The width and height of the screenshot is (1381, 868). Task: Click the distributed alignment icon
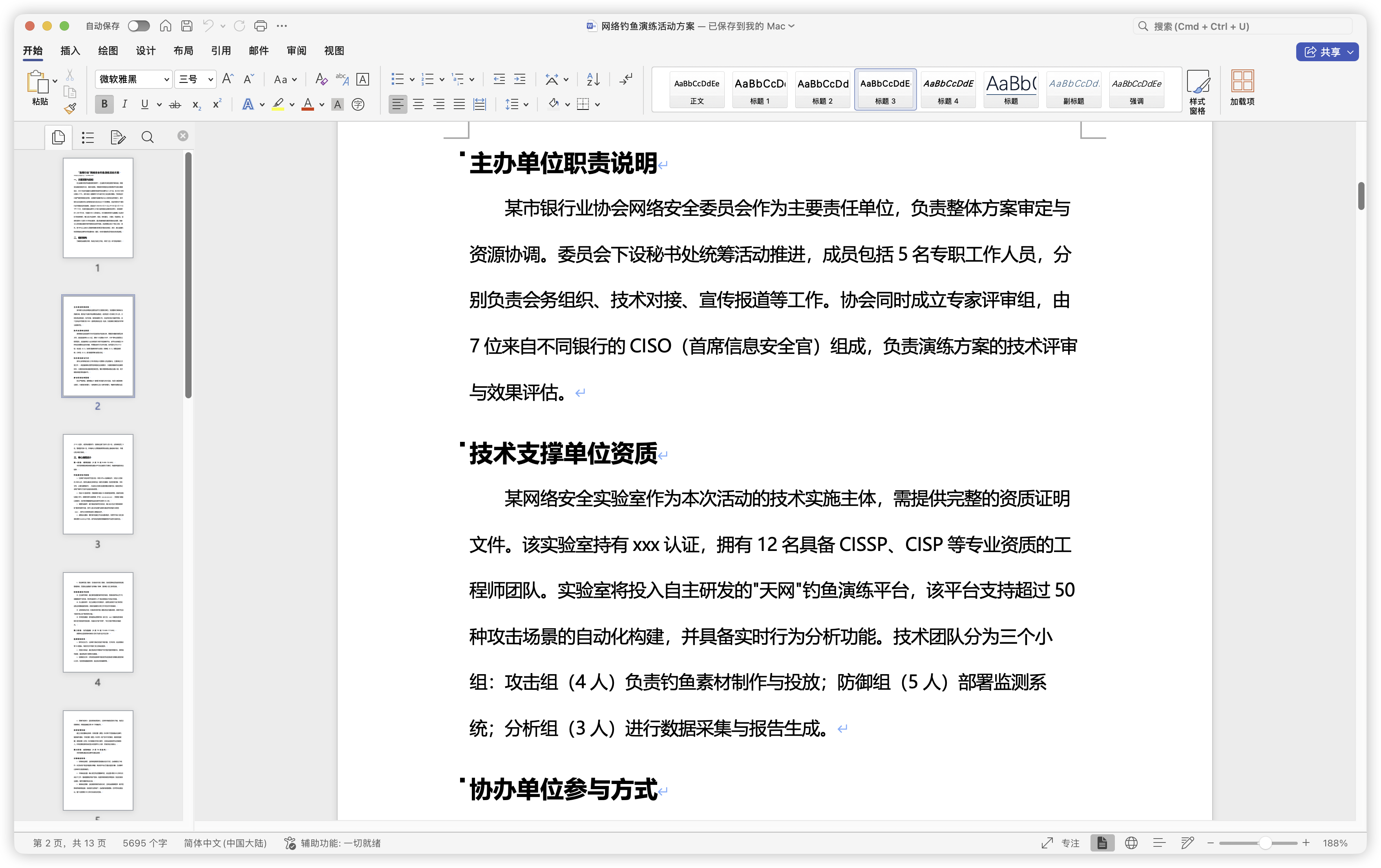(x=479, y=104)
